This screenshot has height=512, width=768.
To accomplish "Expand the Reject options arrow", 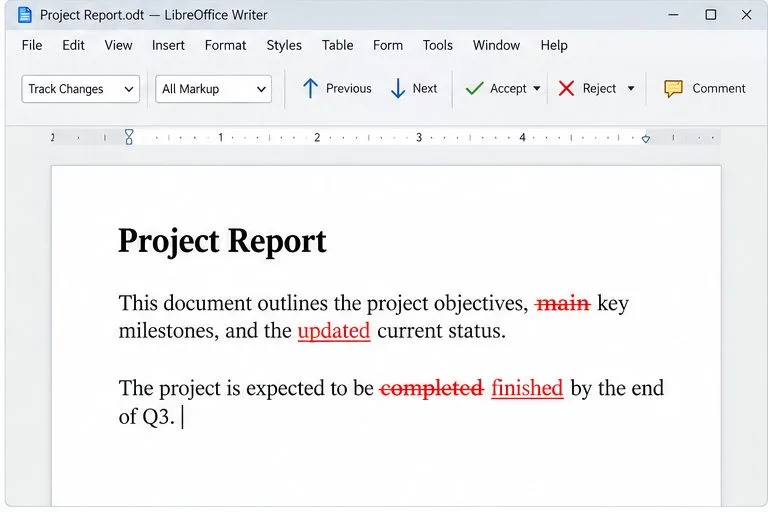I will (631, 89).
